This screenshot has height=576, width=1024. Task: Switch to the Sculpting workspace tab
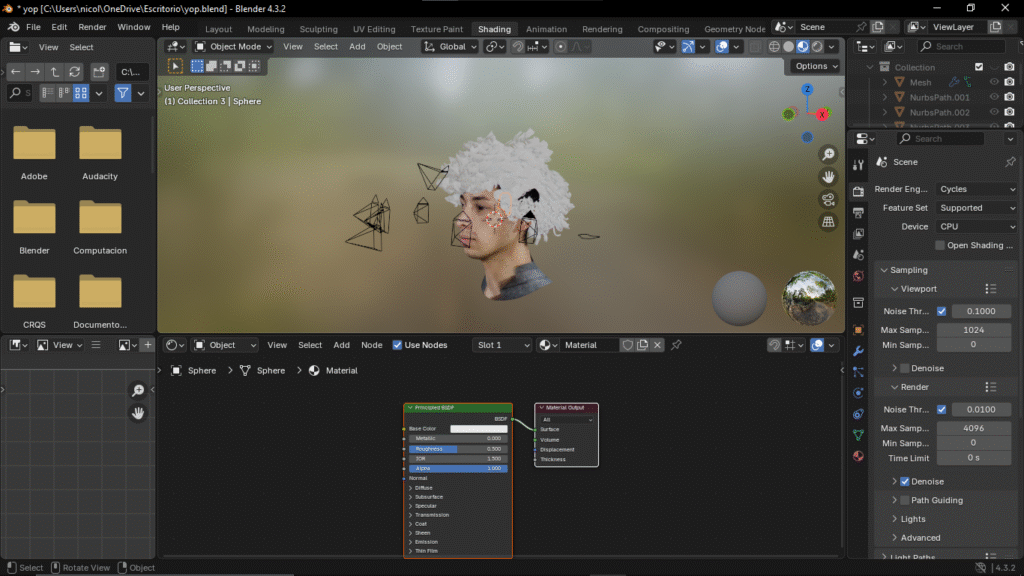coord(318,29)
